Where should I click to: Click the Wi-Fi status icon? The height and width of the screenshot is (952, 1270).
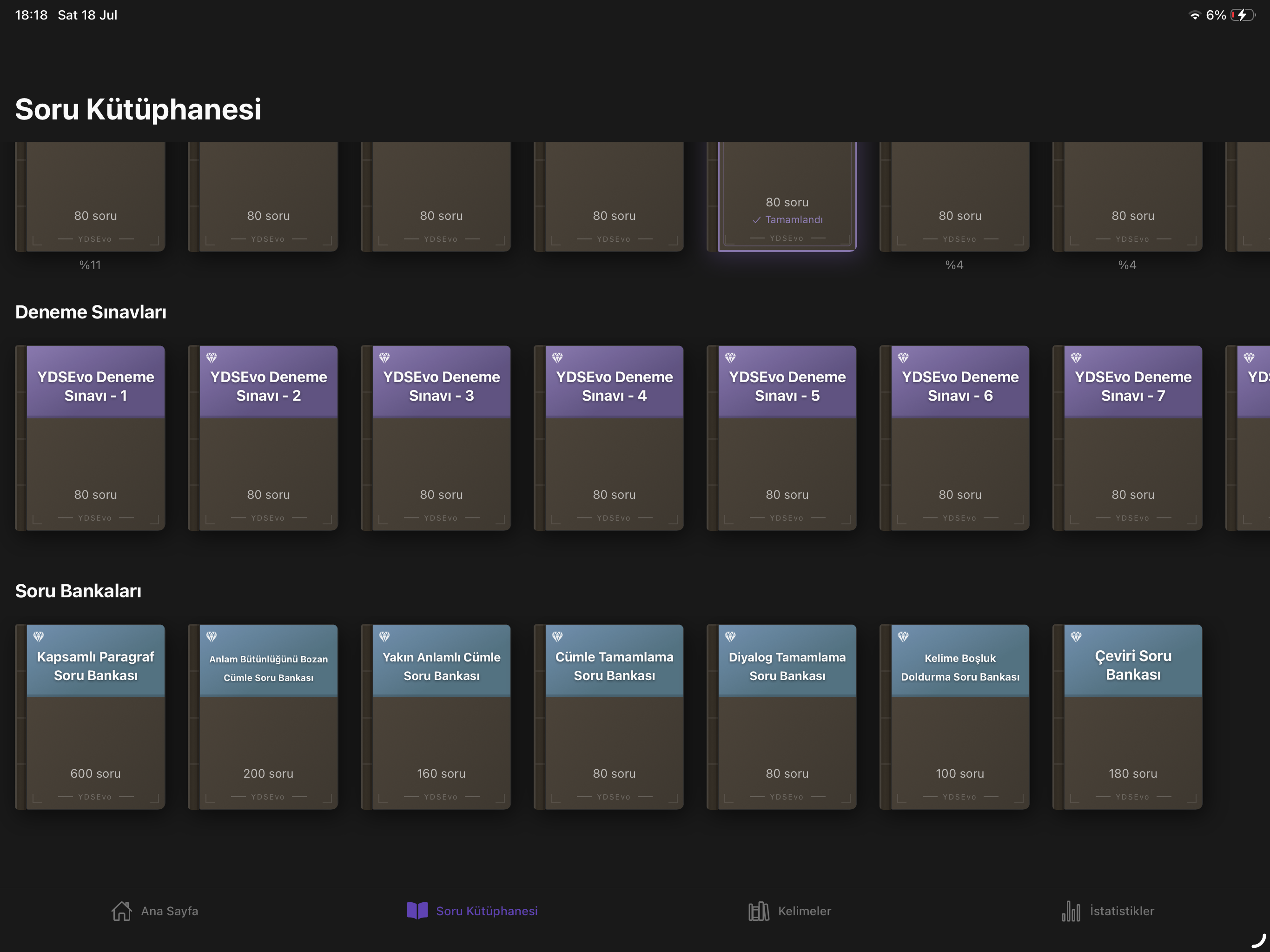pos(1194,15)
